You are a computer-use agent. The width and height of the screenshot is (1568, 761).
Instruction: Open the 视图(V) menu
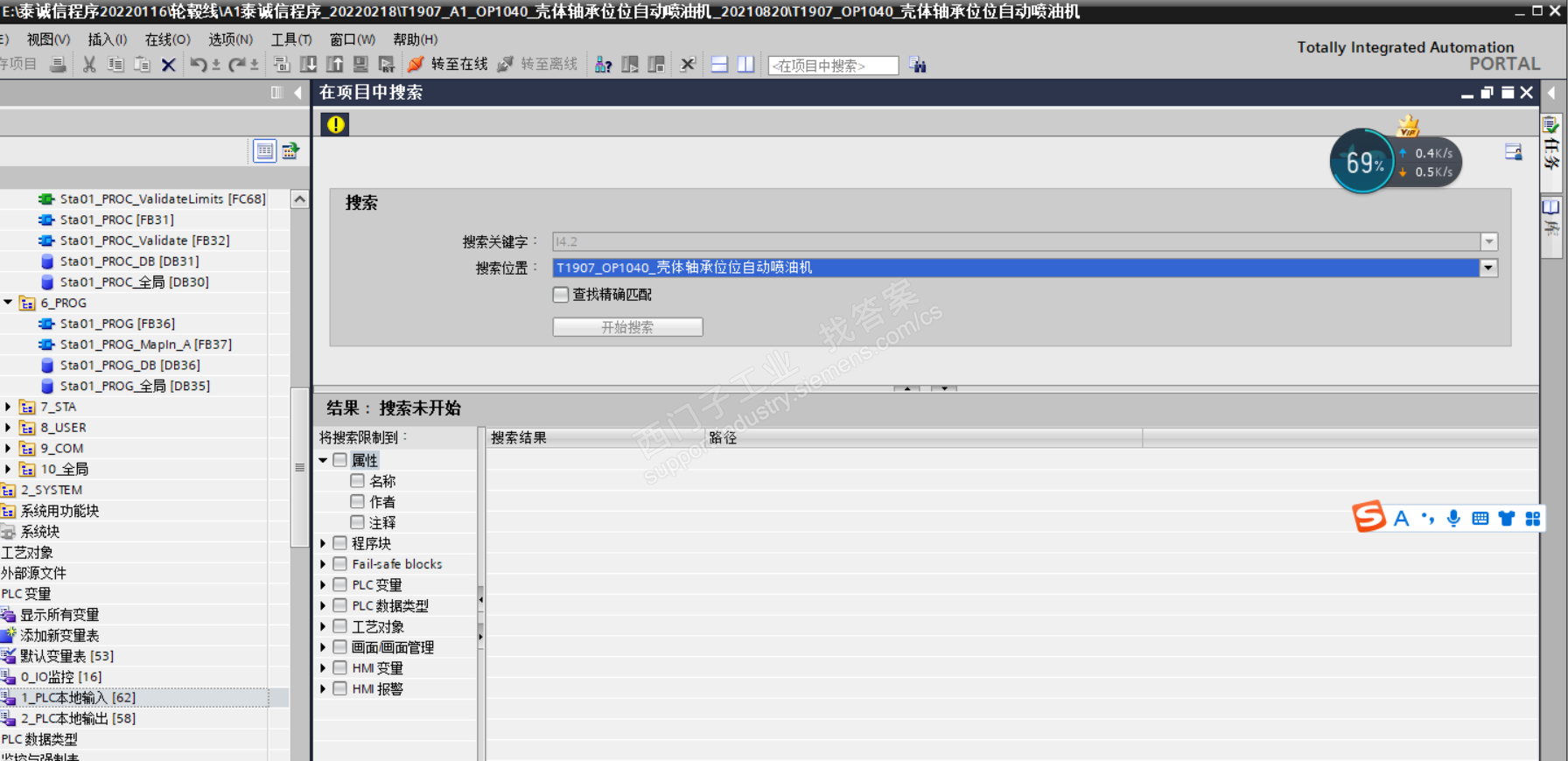(x=49, y=39)
